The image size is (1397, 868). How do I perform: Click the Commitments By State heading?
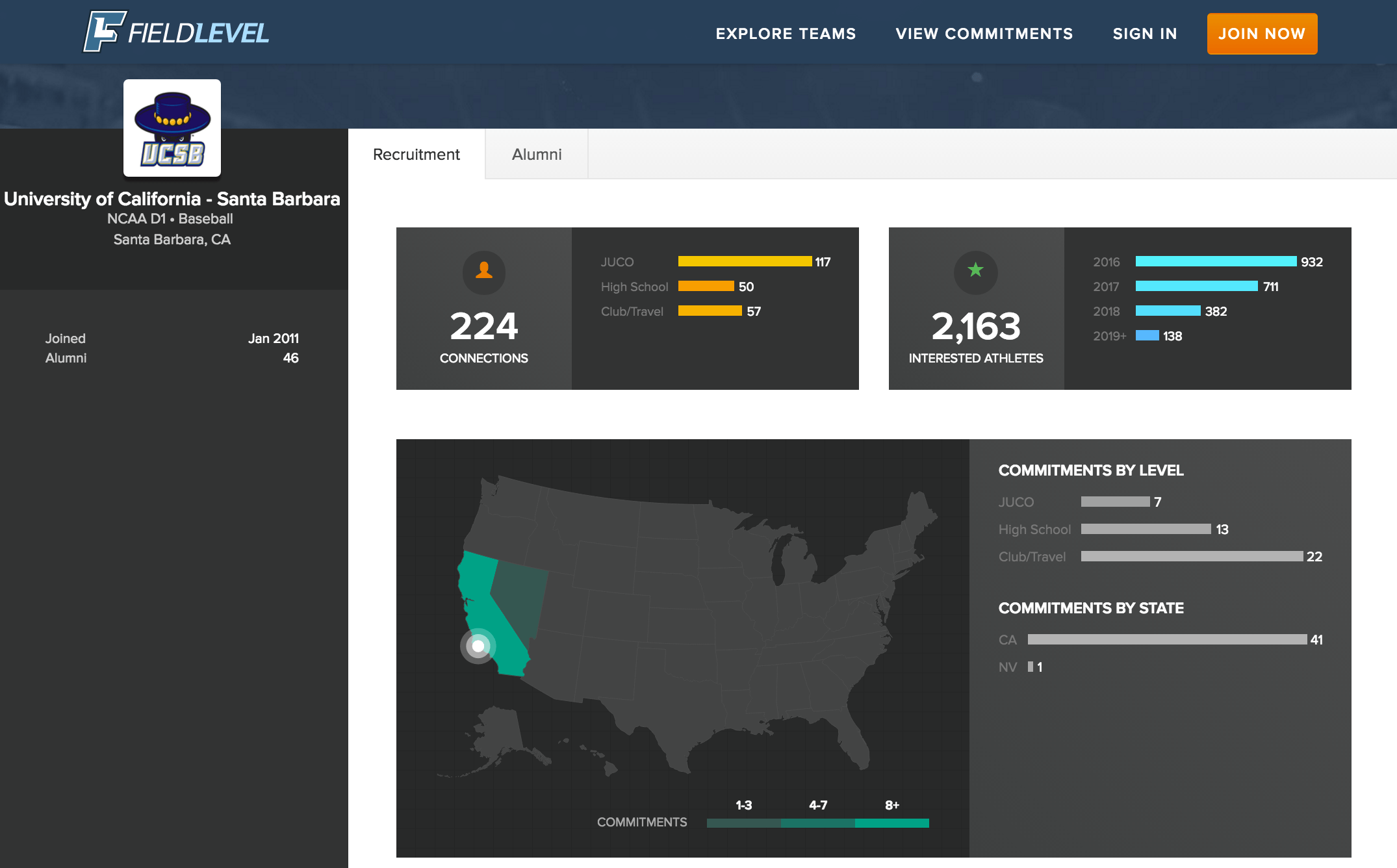(1091, 608)
